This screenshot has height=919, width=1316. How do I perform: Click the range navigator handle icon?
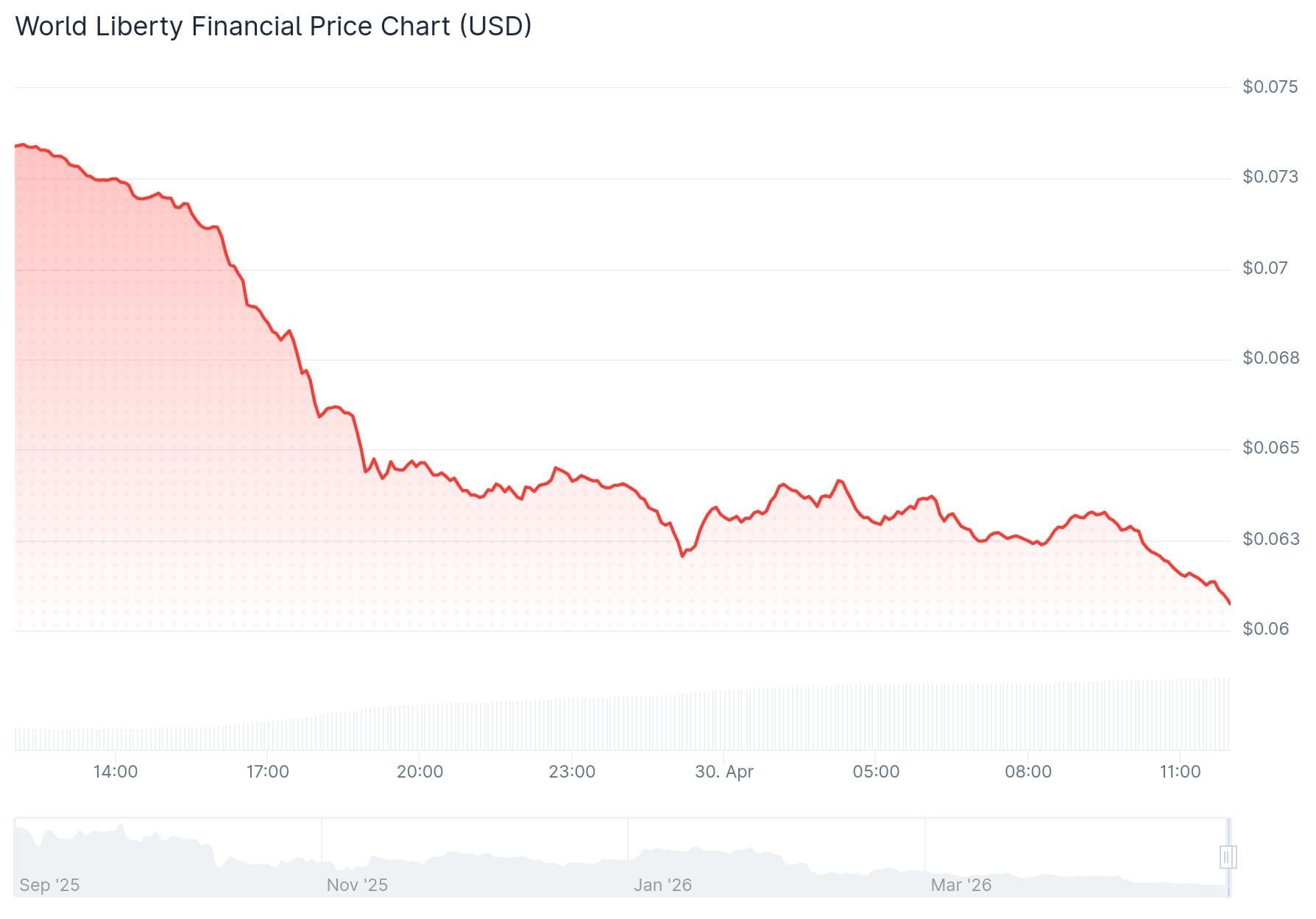click(1227, 857)
